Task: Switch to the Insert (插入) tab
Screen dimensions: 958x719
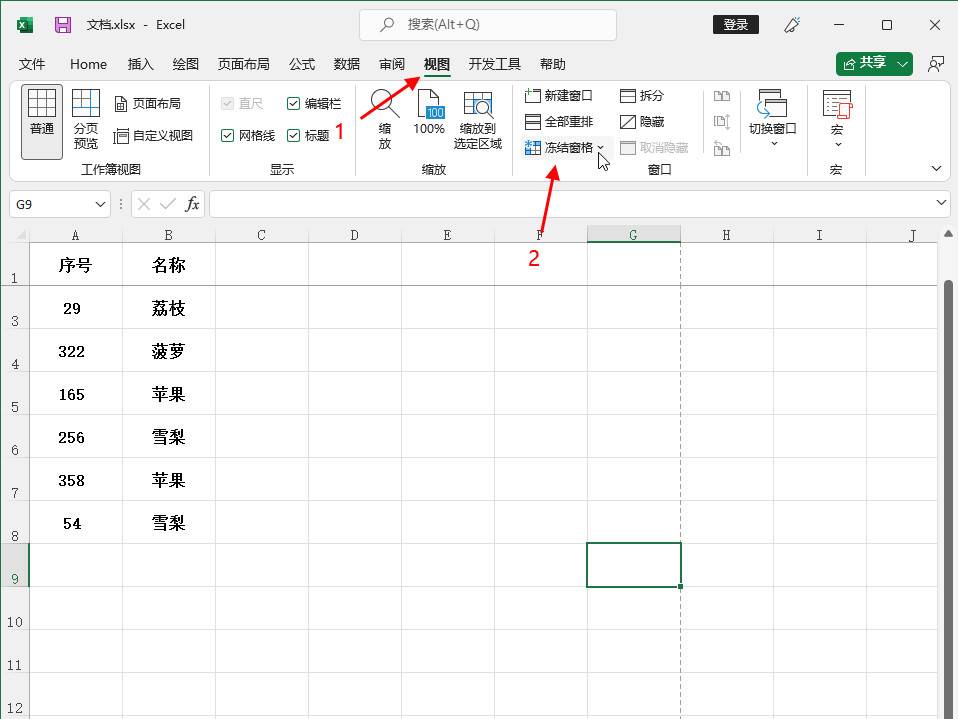Action: click(x=140, y=64)
